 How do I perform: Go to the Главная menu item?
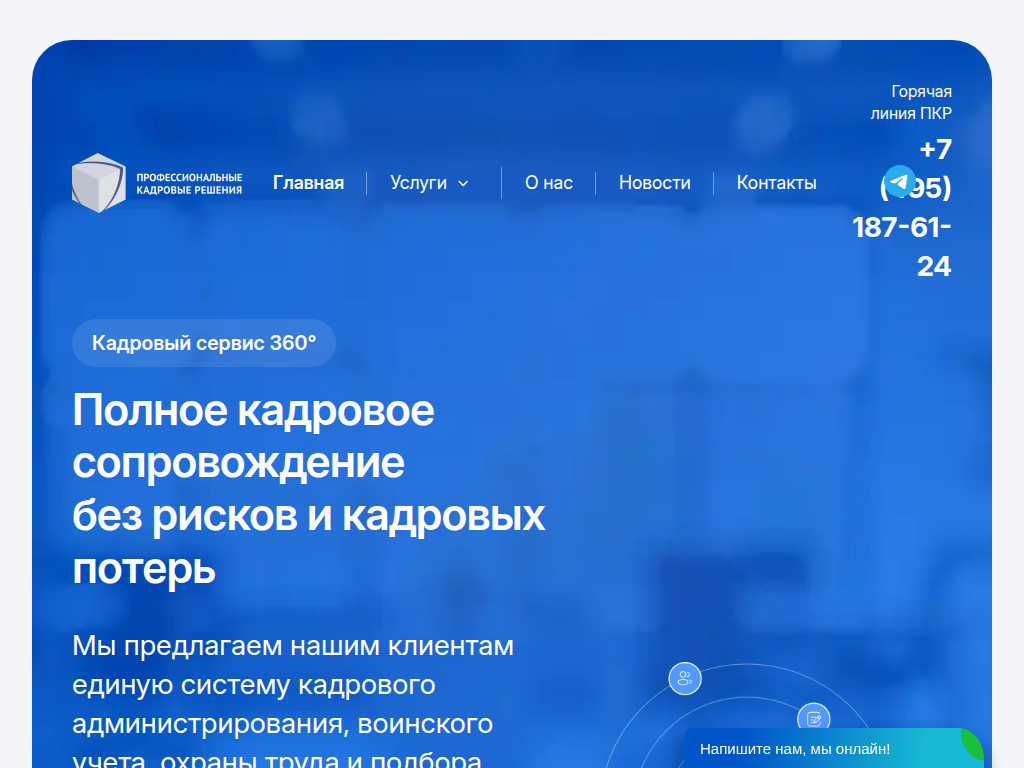click(308, 183)
